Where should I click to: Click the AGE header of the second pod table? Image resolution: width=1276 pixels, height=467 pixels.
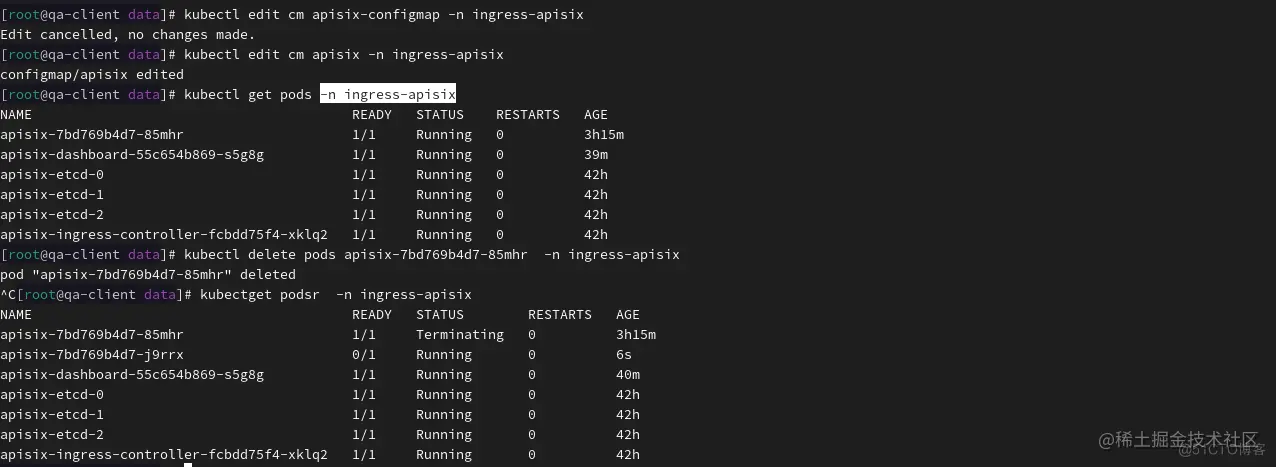click(x=628, y=315)
